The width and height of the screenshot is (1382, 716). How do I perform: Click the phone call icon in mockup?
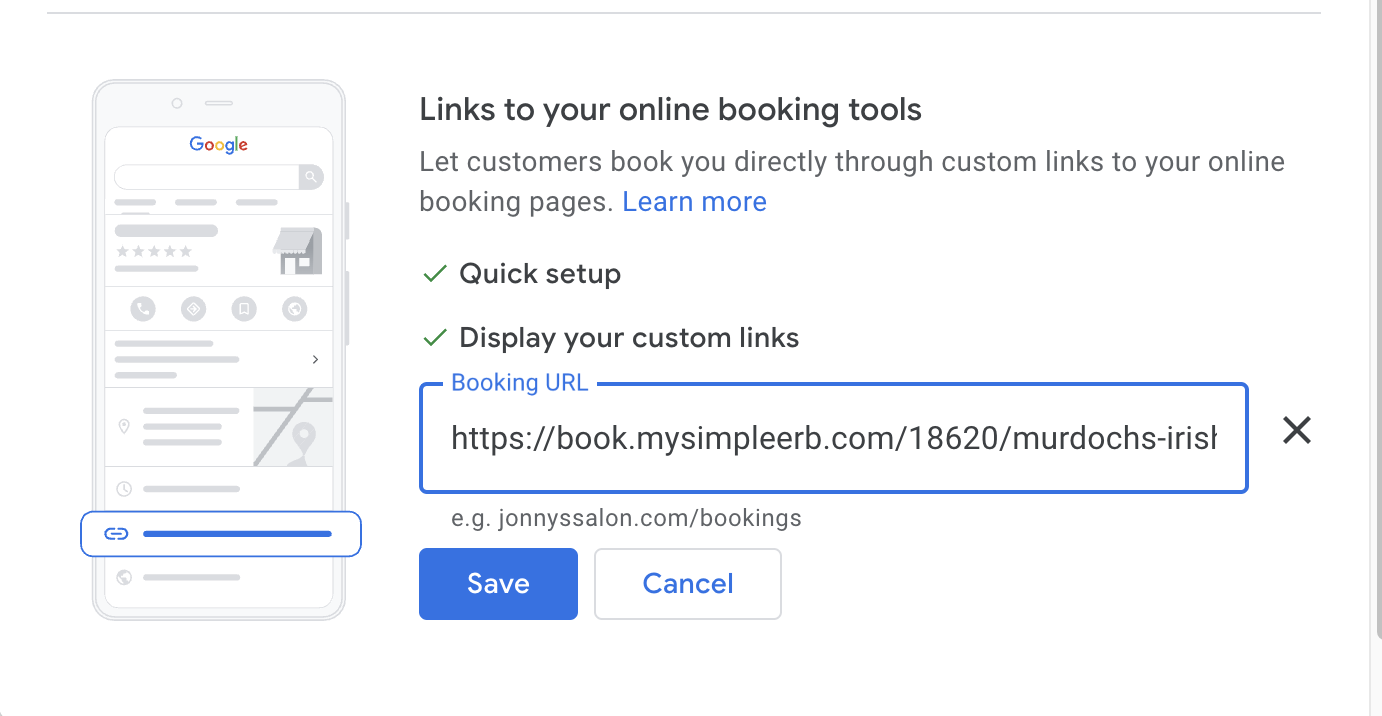click(x=143, y=309)
